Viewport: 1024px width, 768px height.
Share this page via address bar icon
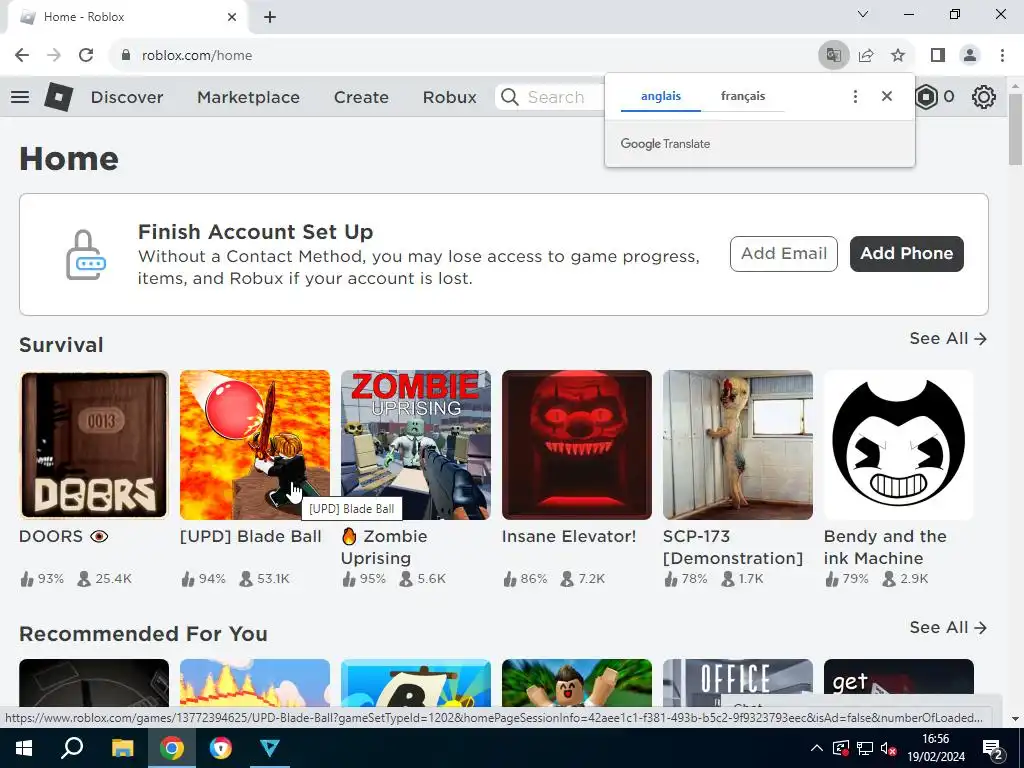pyautogui.click(x=866, y=56)
